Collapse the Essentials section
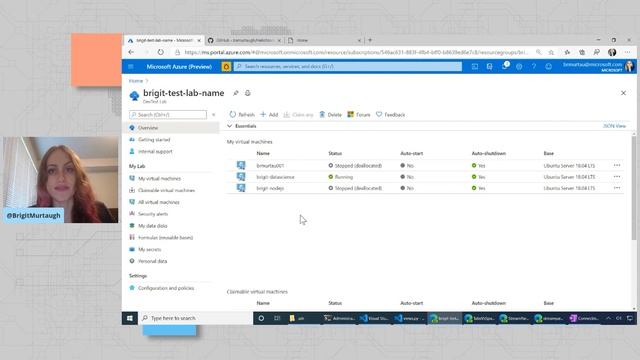The width and height of the screenshot is (640, 360). (229, 126)
